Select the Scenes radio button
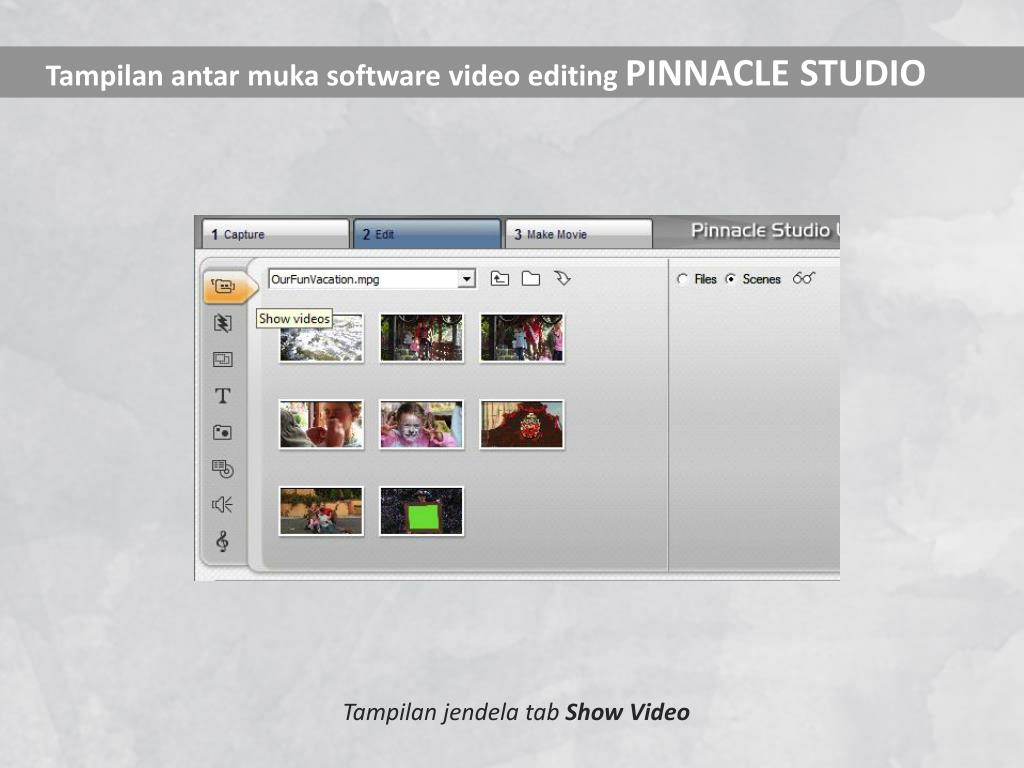 tap(731, 279)
